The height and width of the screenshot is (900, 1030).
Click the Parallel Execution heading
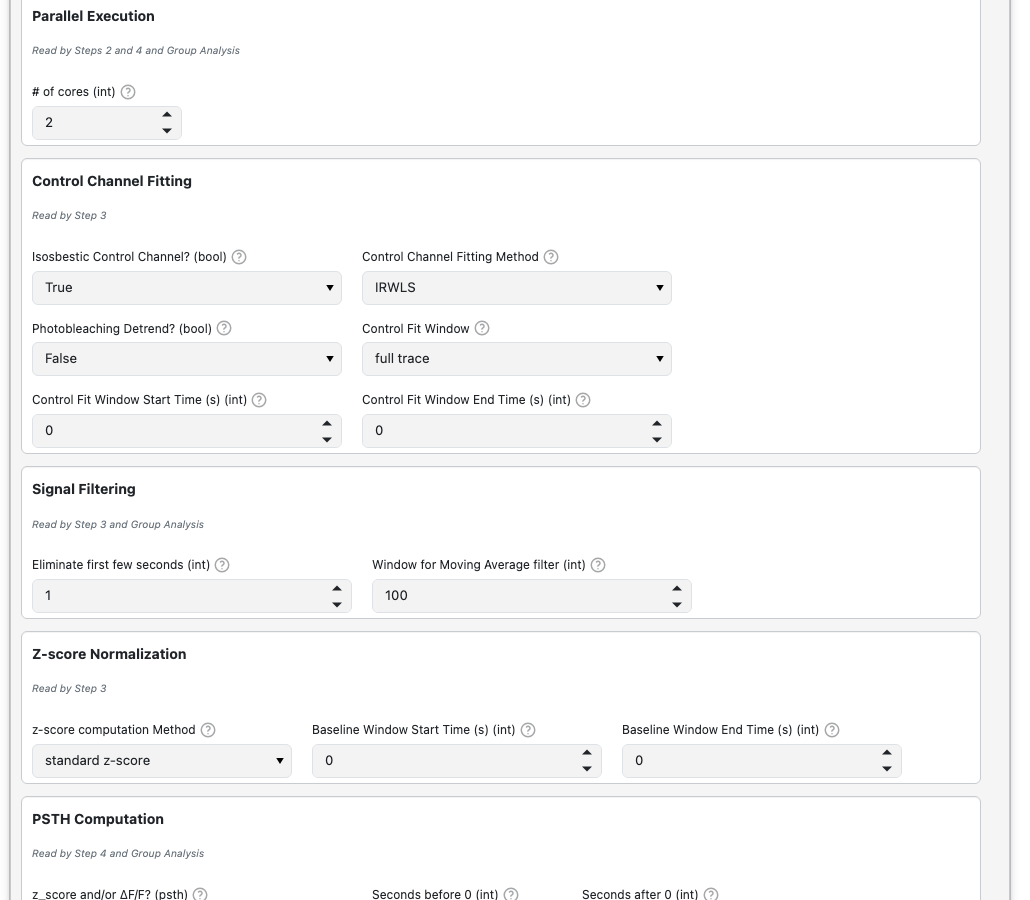pyautogui.click(x=93, y=16)
